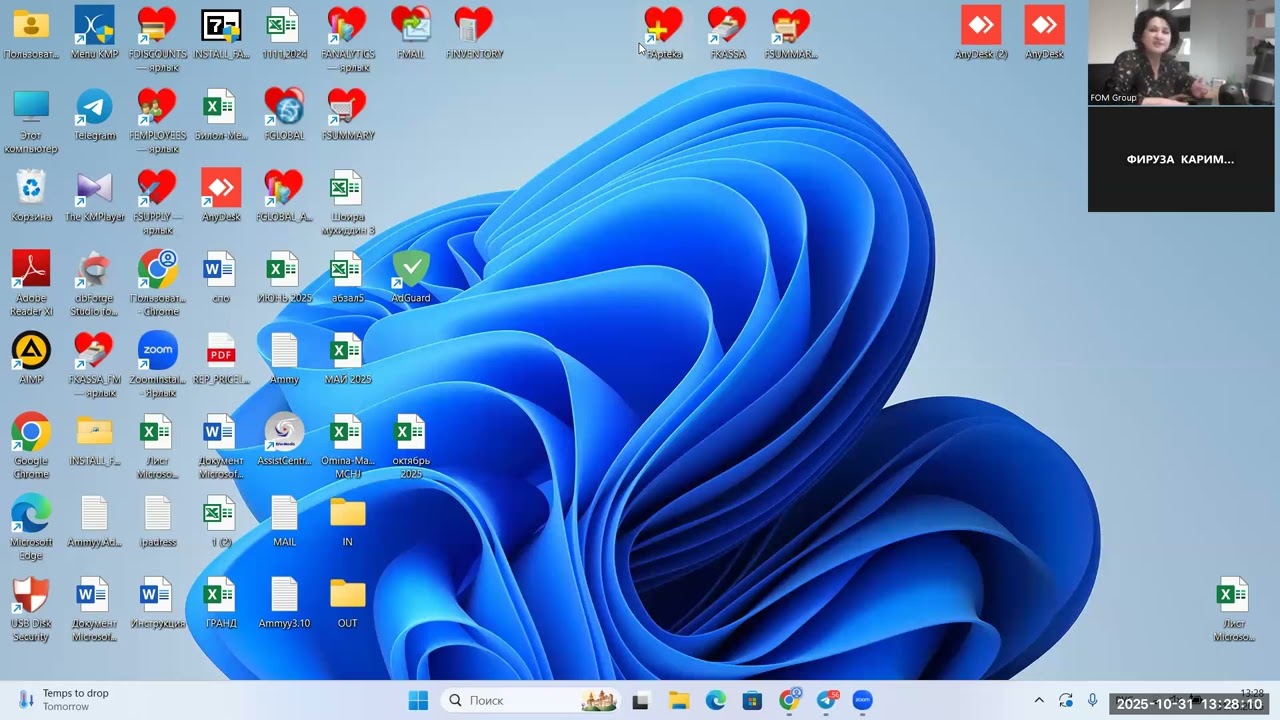Show hidden tray icons chevron

1038,700
